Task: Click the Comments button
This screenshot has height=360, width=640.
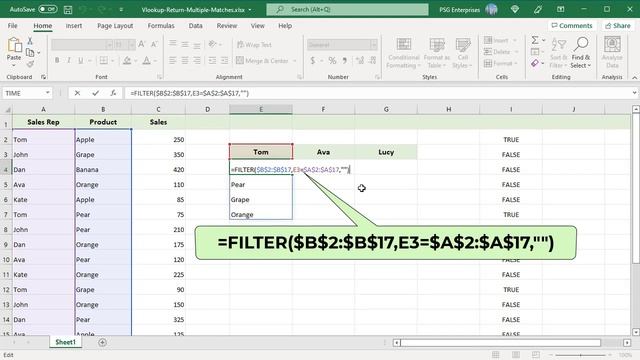Action: (x=571, y=26)
